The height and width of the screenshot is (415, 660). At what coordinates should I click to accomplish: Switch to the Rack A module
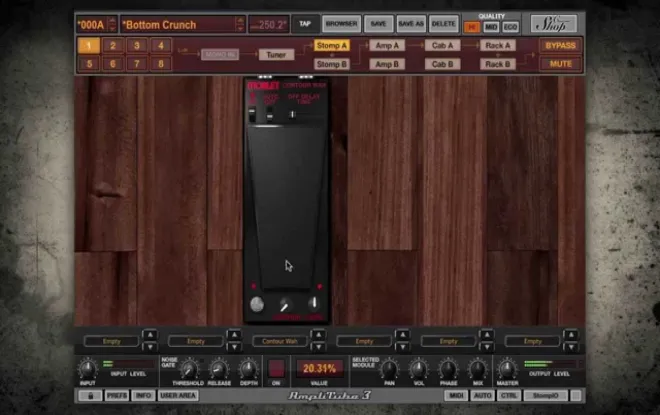pos(498,45)
